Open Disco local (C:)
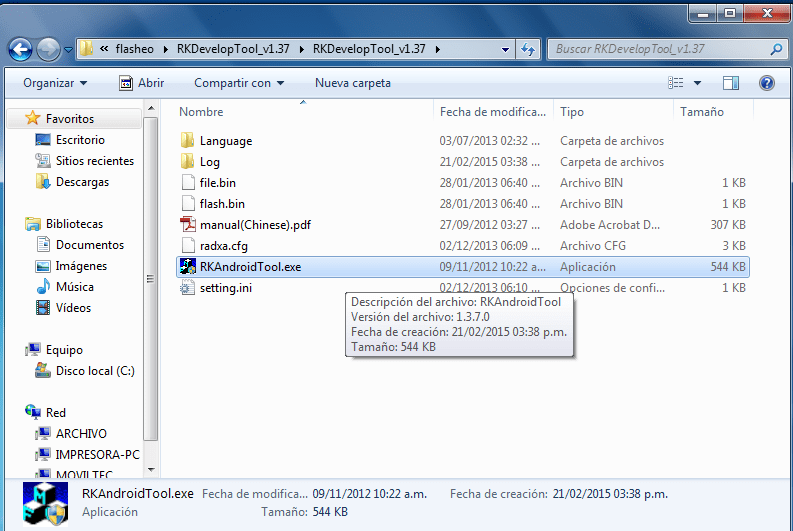Viewport: 793px width, 531px height. pyautogui.click(x=85, y=371)
